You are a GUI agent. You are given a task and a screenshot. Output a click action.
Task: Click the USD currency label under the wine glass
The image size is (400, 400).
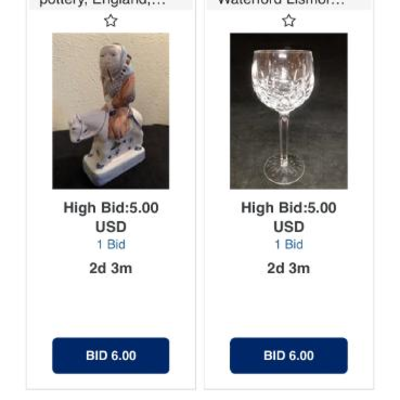(x=289, y=227)
